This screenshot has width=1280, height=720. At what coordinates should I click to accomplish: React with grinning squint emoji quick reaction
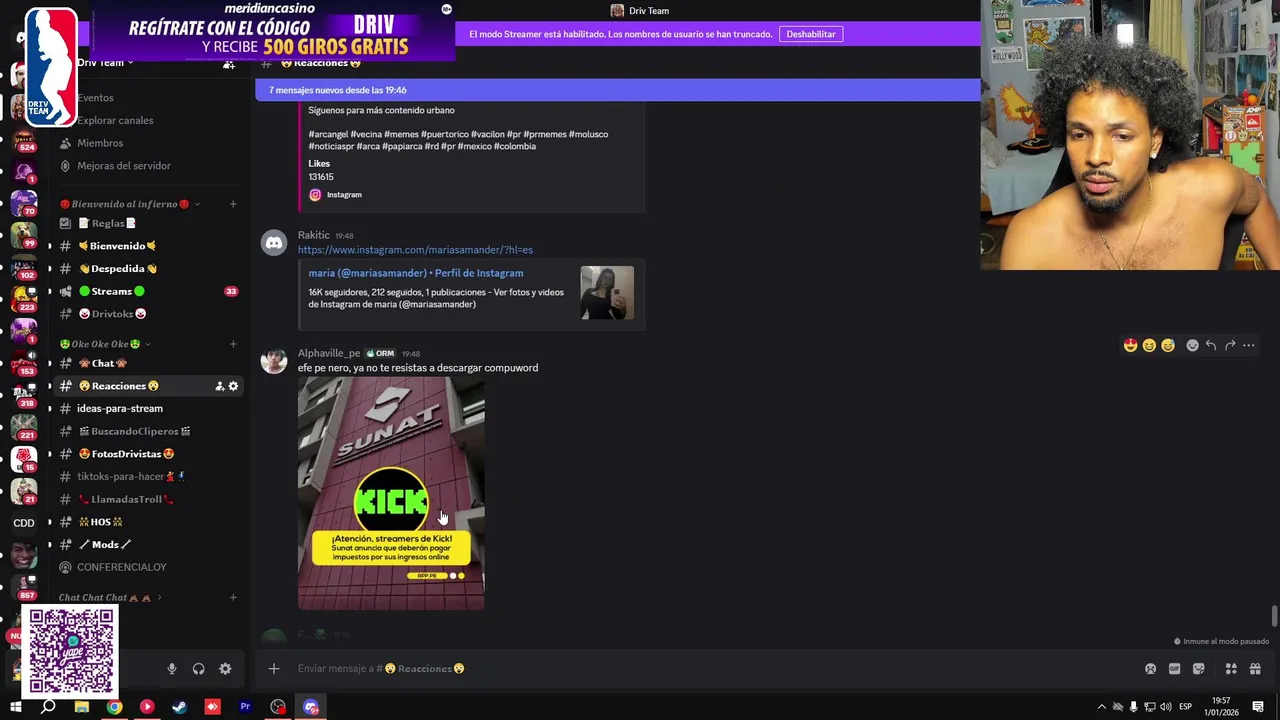1149,345
